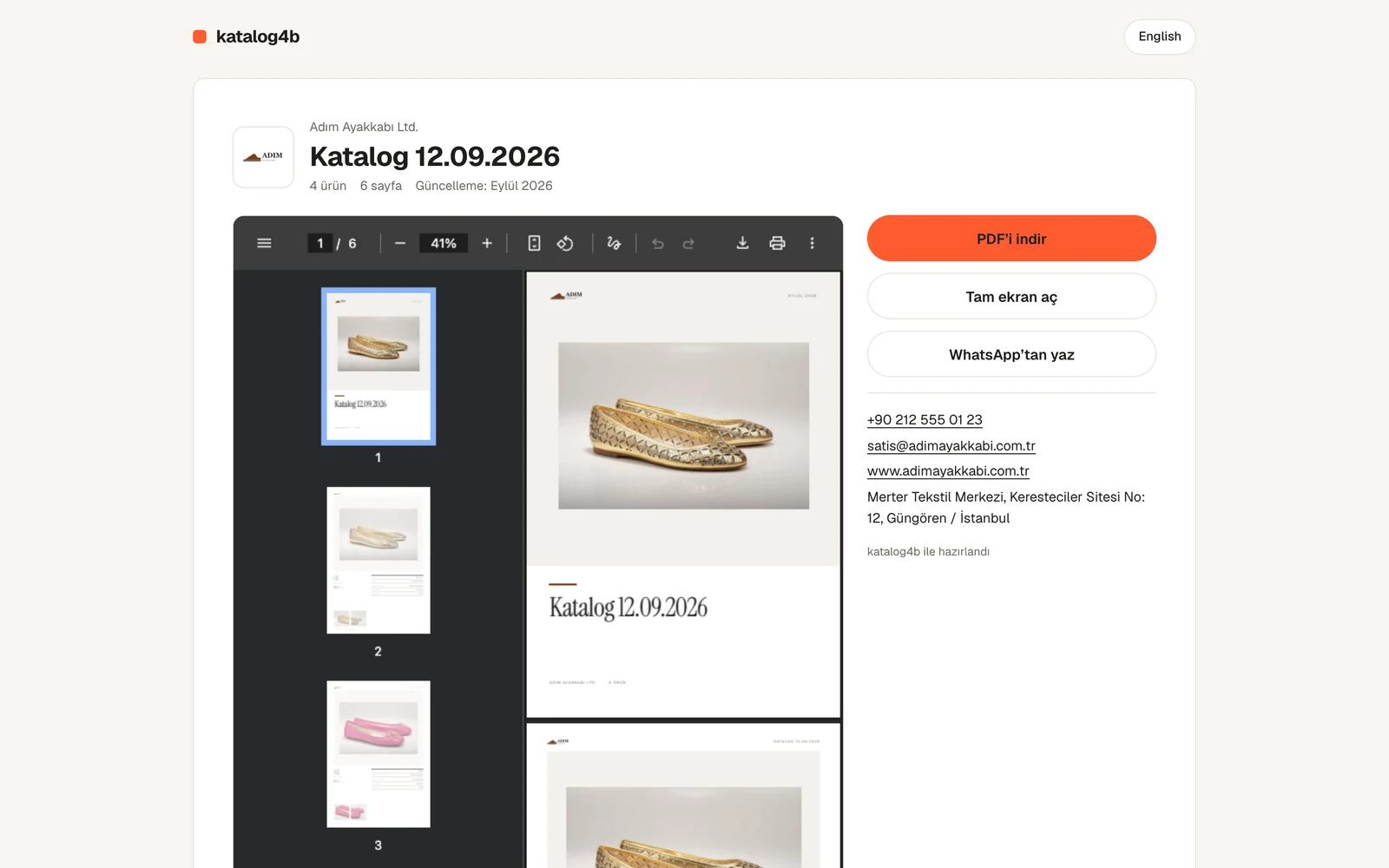Click the fit to page icon
Screen dimensions: 1389x868
tap(535, 243)
